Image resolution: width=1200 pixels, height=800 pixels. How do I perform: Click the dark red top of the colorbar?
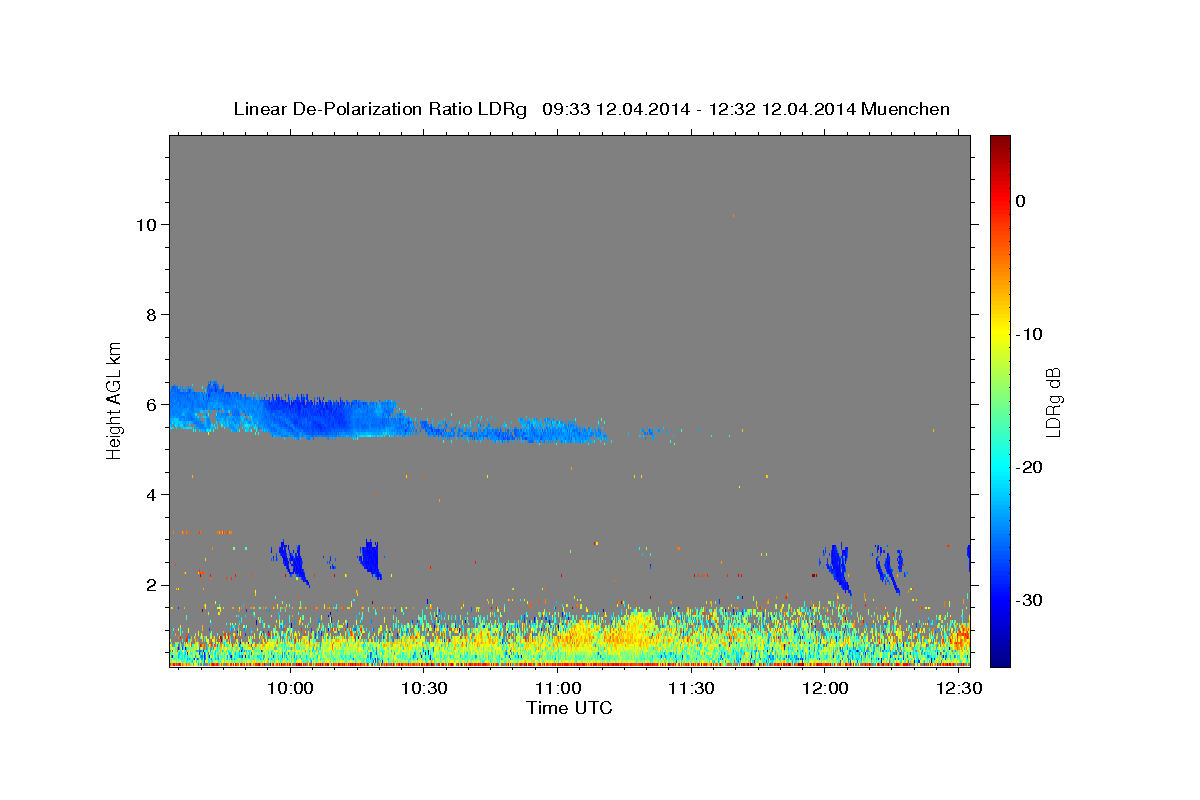point(1000,145)
